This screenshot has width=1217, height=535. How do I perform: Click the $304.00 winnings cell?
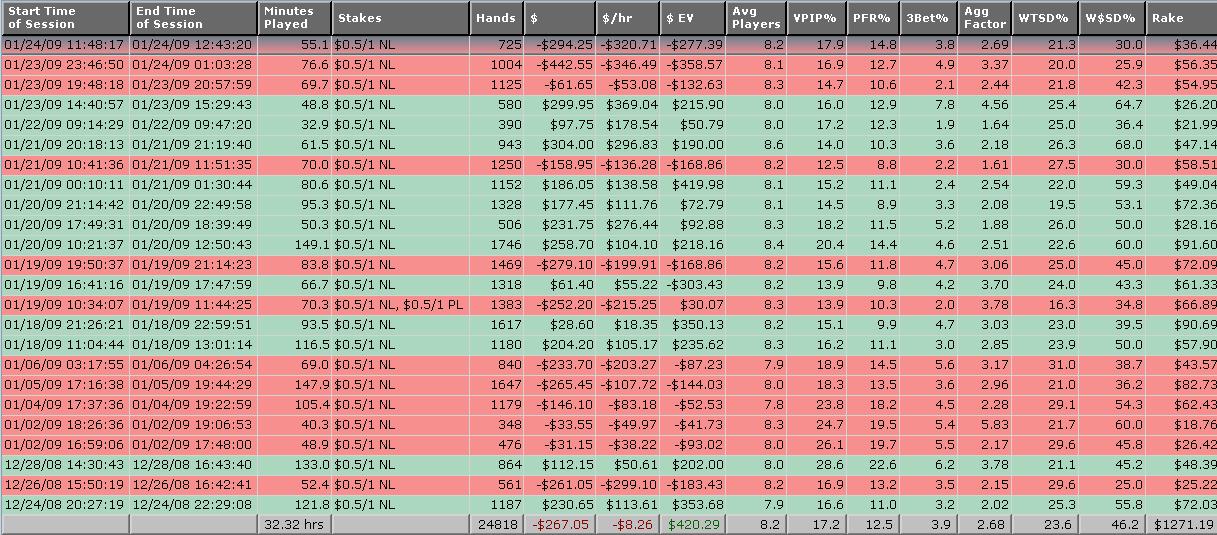[x=560, y=145]
